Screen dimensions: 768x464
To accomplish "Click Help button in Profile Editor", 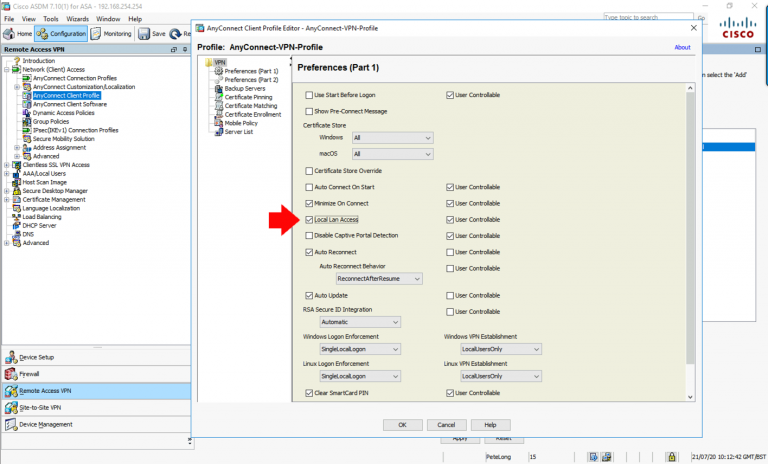I will 490,425.
